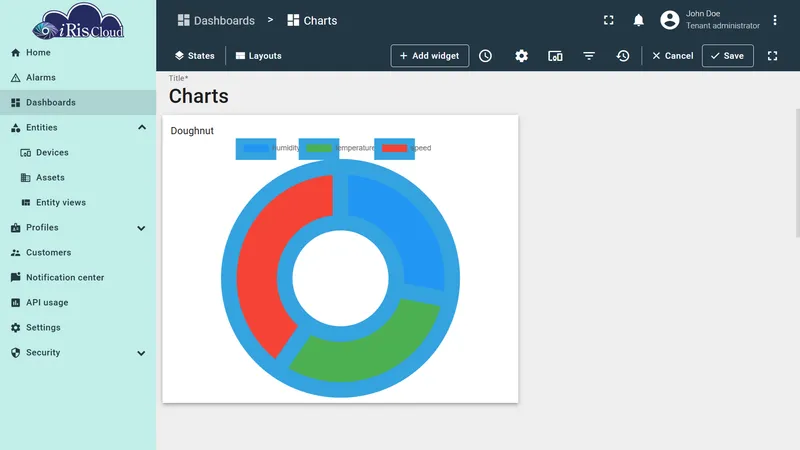Viewport: 800px width, 450px height.
Task: Toggle fullscreen from the top bar
Action: (x=609, y=20)
